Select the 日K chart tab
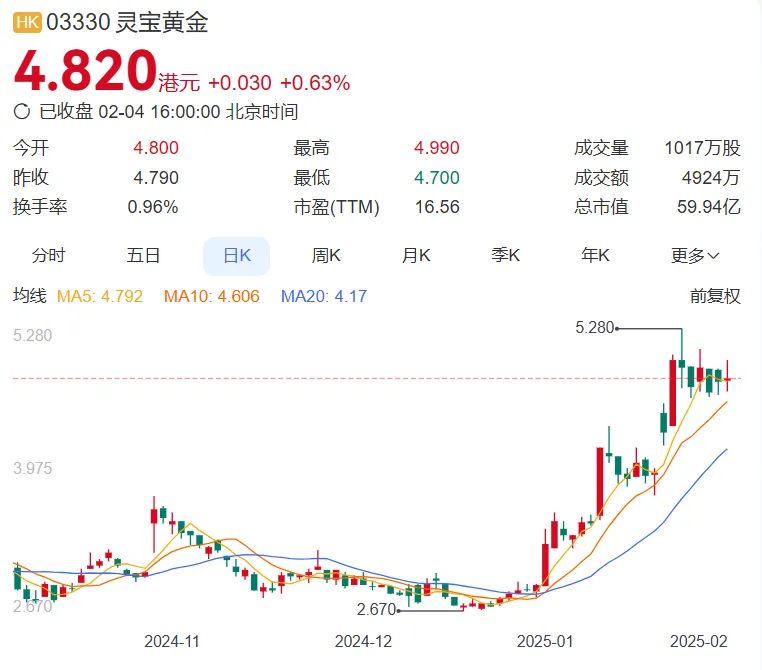The height and width of the screenshot is (670, 762). point(237,256)
